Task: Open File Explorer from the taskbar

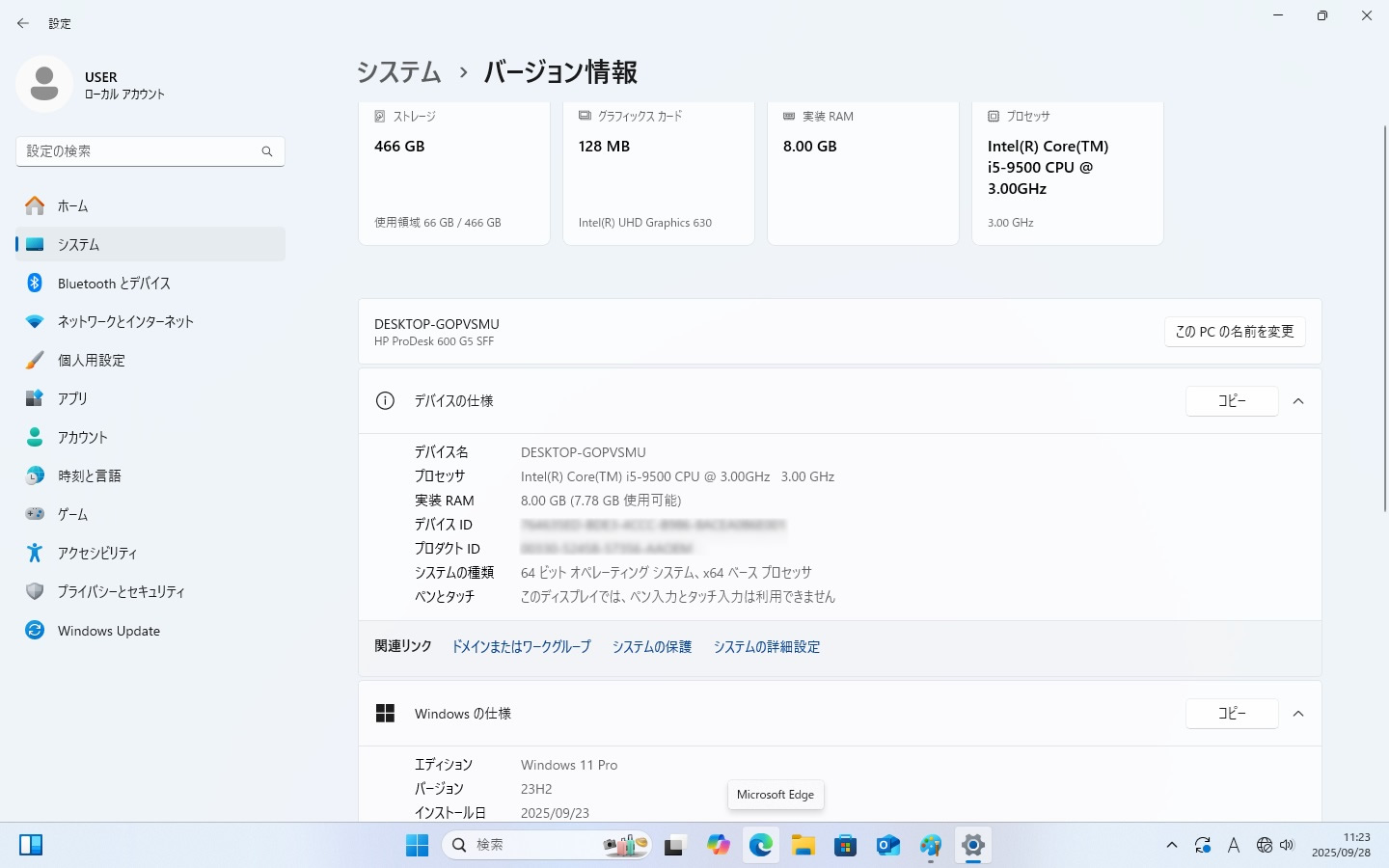Action: tap(803, 846)
